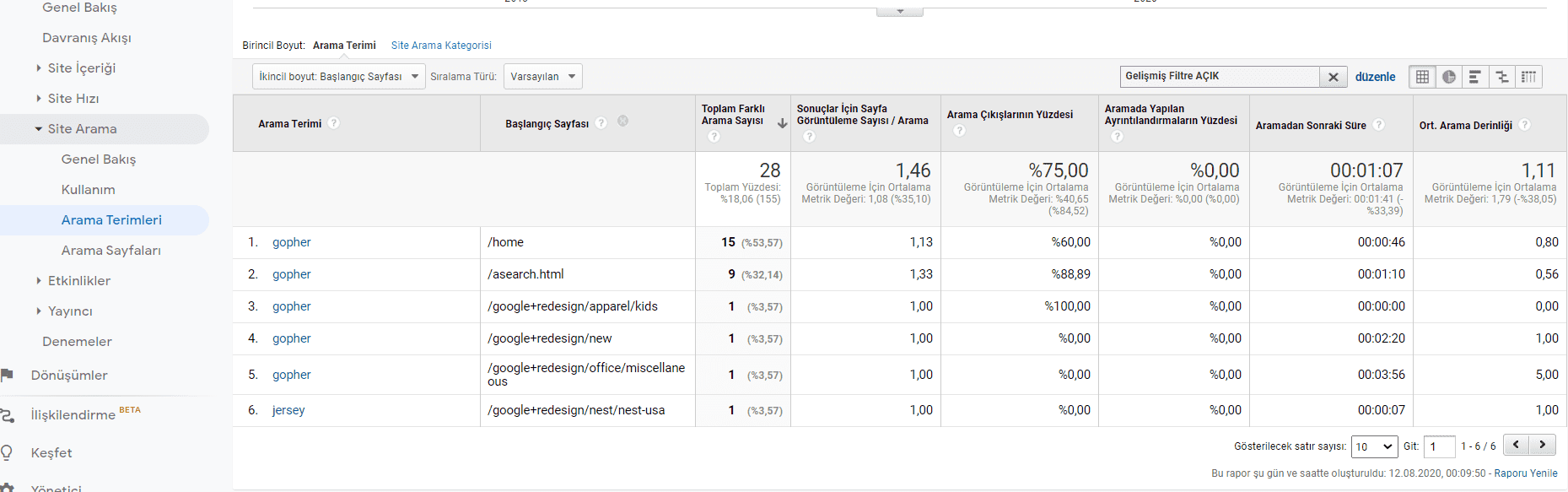
Task: Remove the Başlangıç Sayfası secondary dimension
Action: [622, 122]
